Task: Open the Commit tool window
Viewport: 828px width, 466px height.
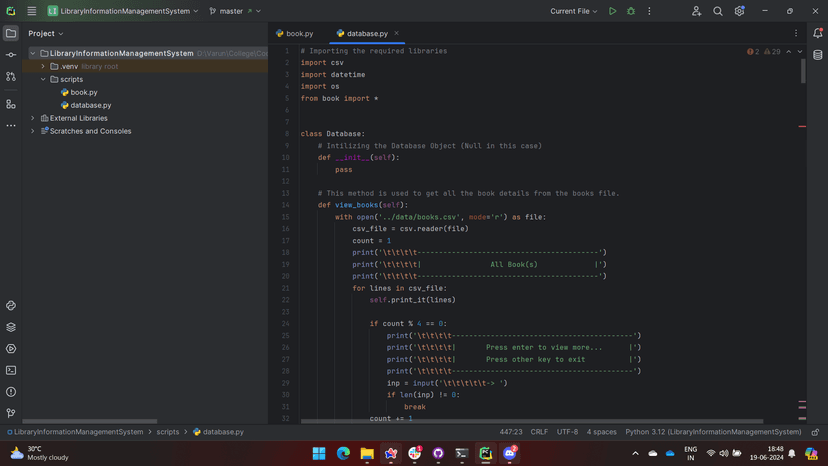Action: point(11,55)
